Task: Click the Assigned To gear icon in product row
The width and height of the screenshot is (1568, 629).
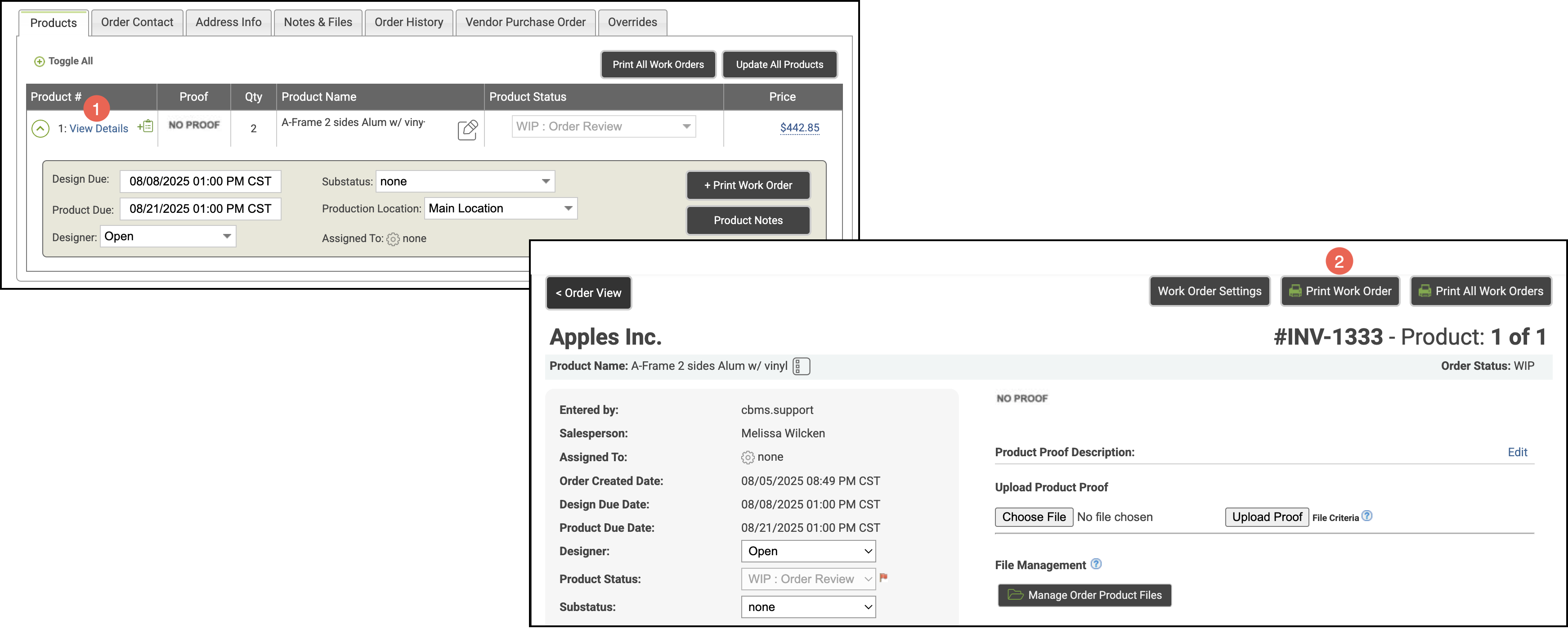Action: 393,239
